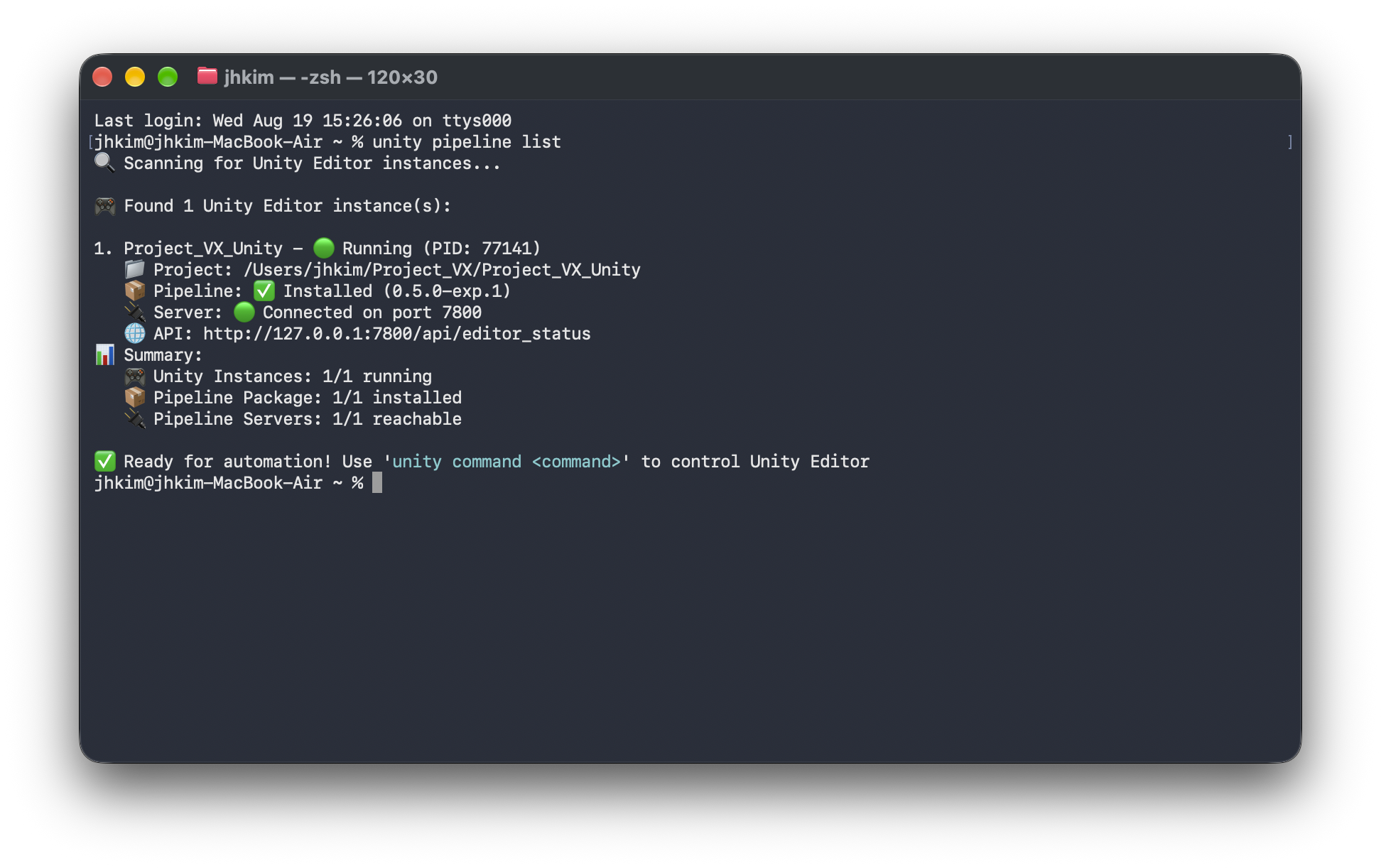Click the folder icon beside Project path
This screenshot has height=868, width=1381.
(x=134, y=269)
